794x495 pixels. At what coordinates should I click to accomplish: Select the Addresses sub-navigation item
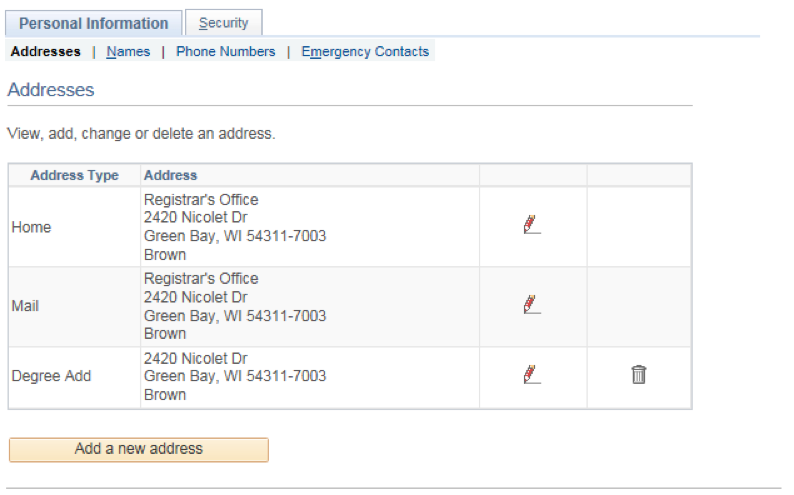tap(46, 52)
